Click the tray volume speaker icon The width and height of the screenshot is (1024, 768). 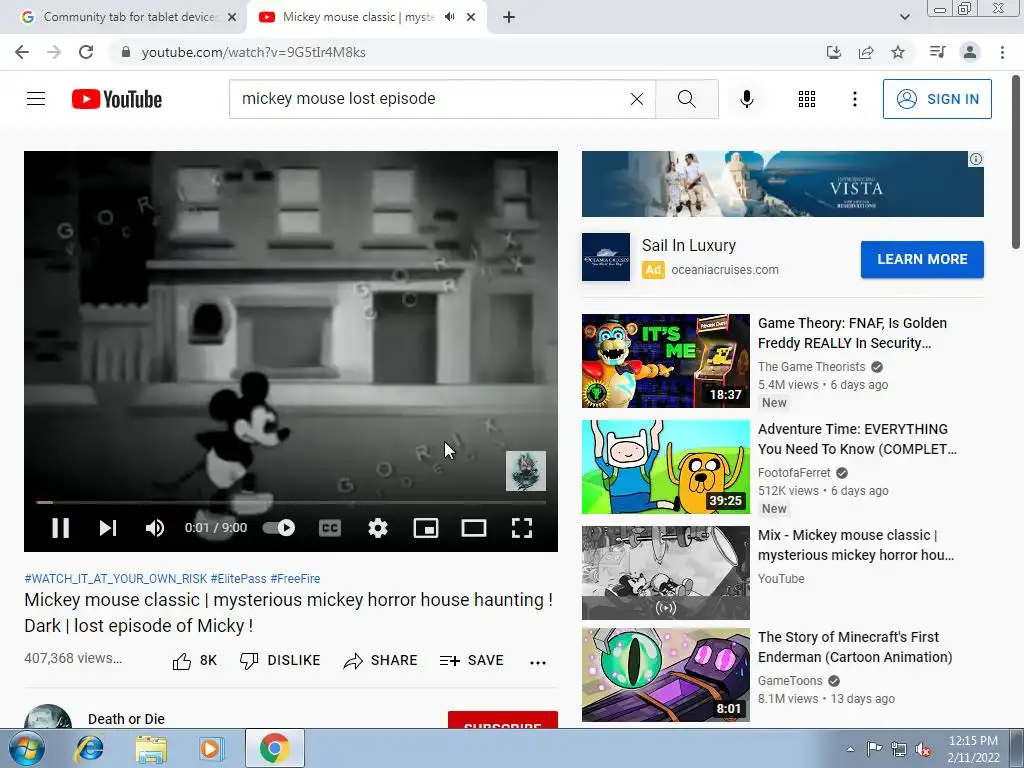(923, 750)
